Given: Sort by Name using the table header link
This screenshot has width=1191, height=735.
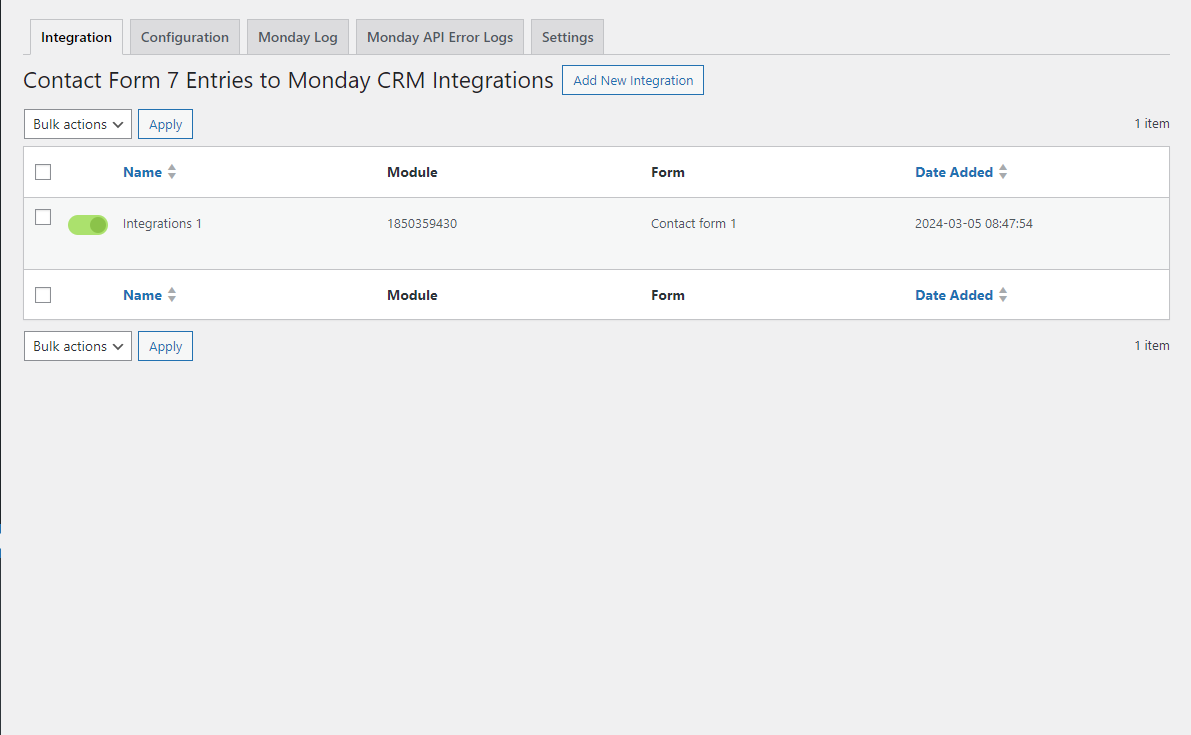Looking at the screenshot, I should point(150,172).
